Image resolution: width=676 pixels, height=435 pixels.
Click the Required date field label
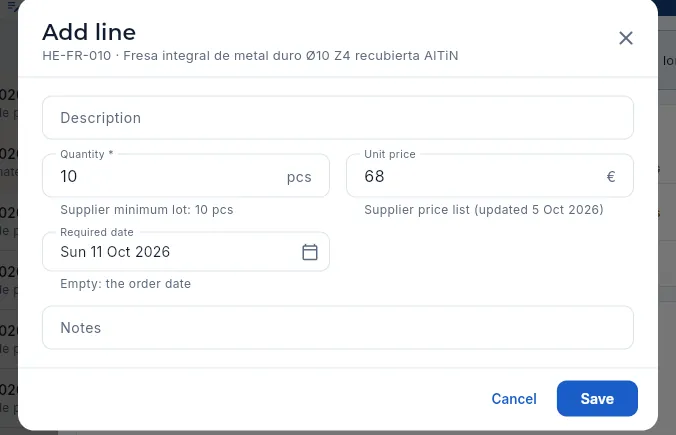coord(97,232)
